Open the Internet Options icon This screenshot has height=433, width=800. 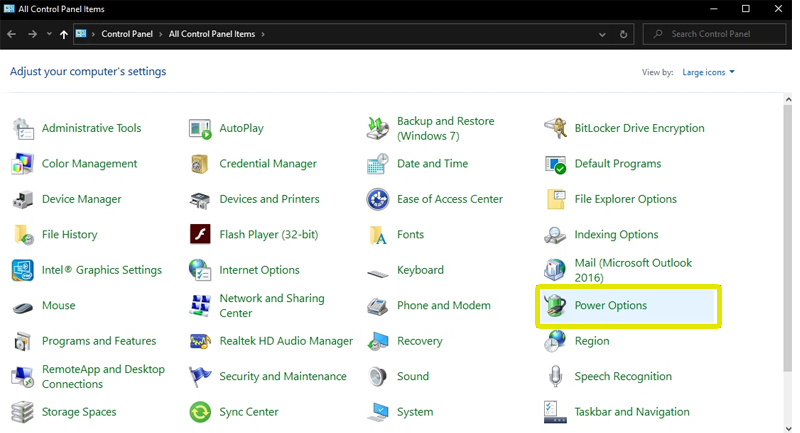200,270
